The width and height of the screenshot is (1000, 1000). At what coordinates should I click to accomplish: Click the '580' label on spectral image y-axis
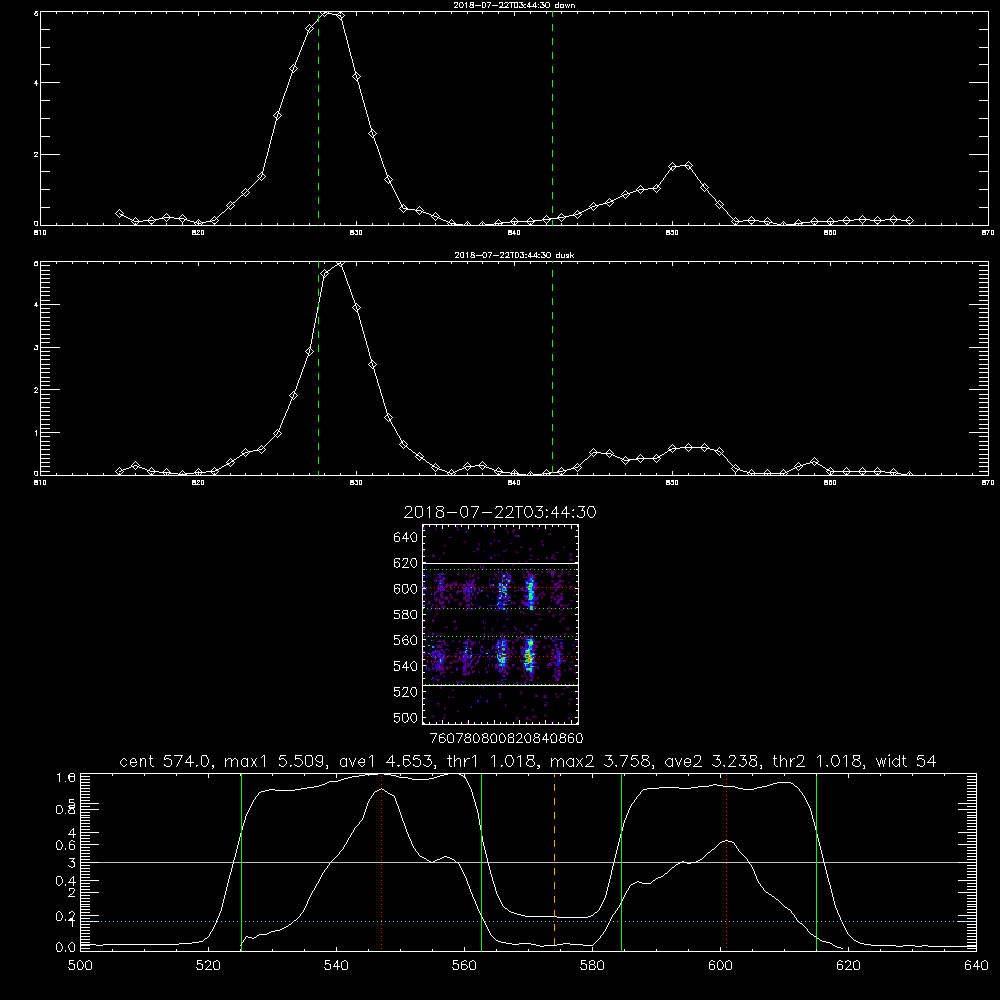(x=406, y=615)
